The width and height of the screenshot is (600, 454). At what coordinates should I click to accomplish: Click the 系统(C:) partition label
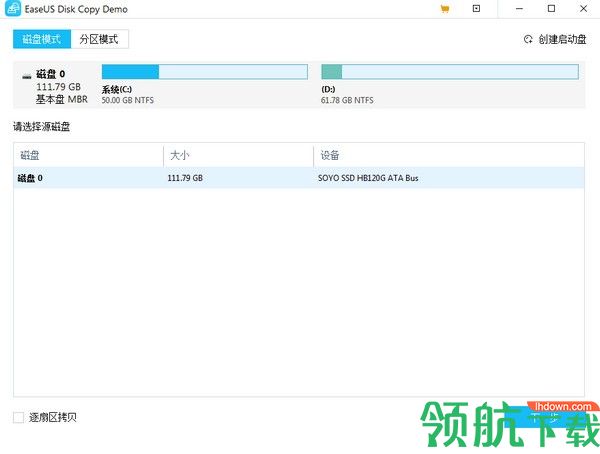click(x=117, y=90)
